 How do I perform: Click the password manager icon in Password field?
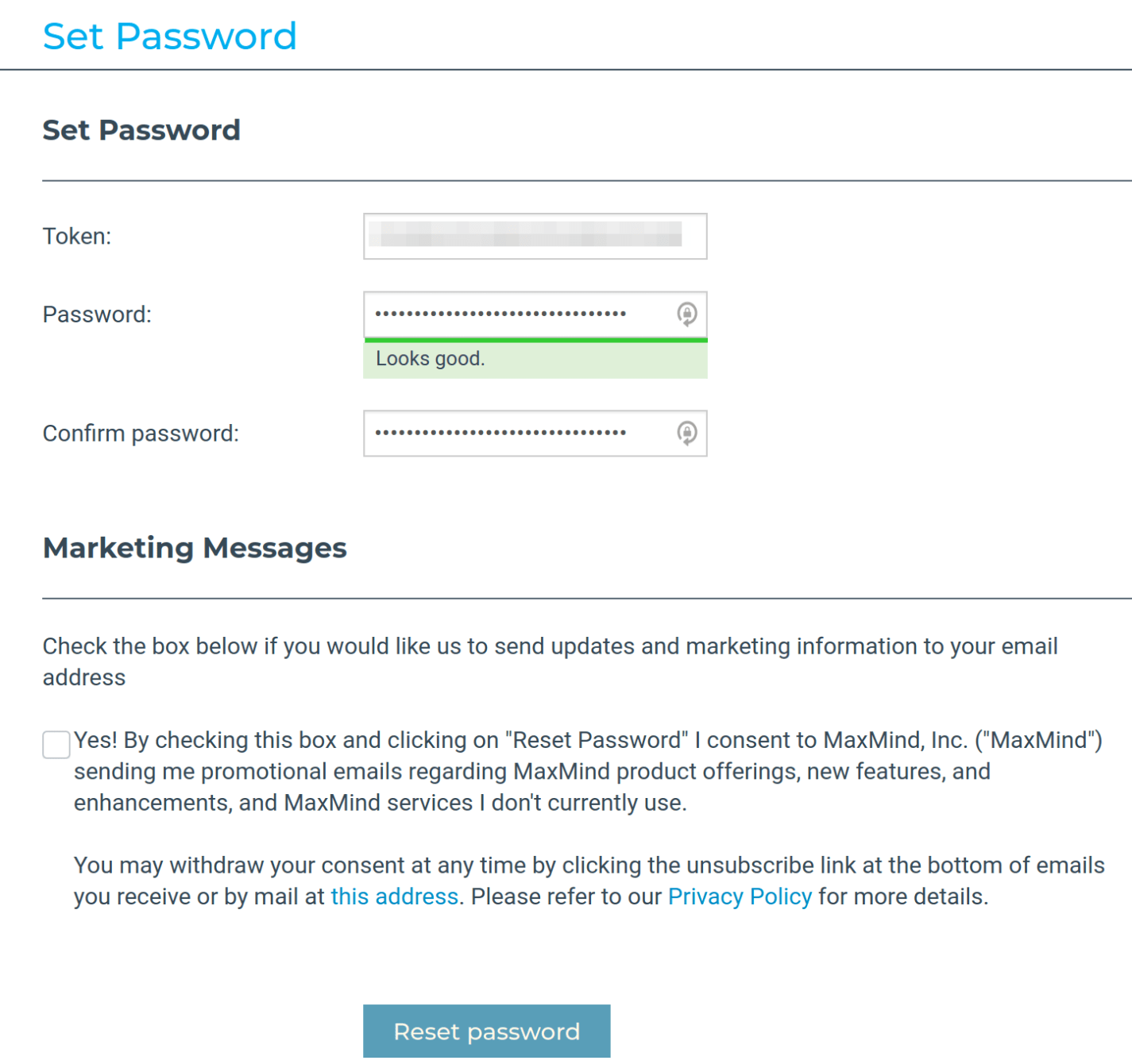point(686,314)
